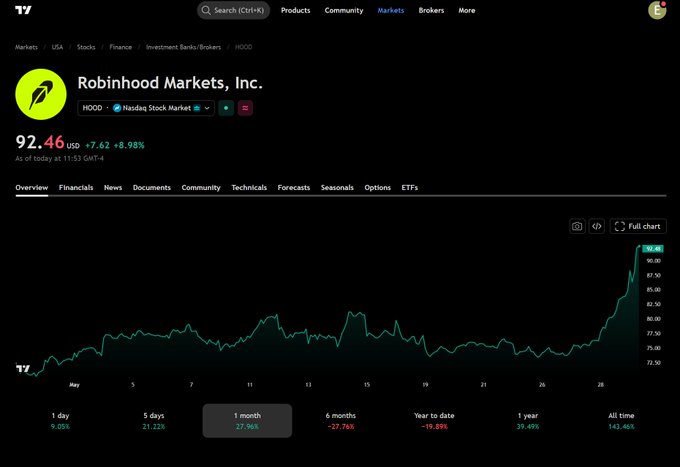Viewport: 680px width, 467px height.
Task: Go to the Finance breadcrumb link
Action: pos(121,47)
